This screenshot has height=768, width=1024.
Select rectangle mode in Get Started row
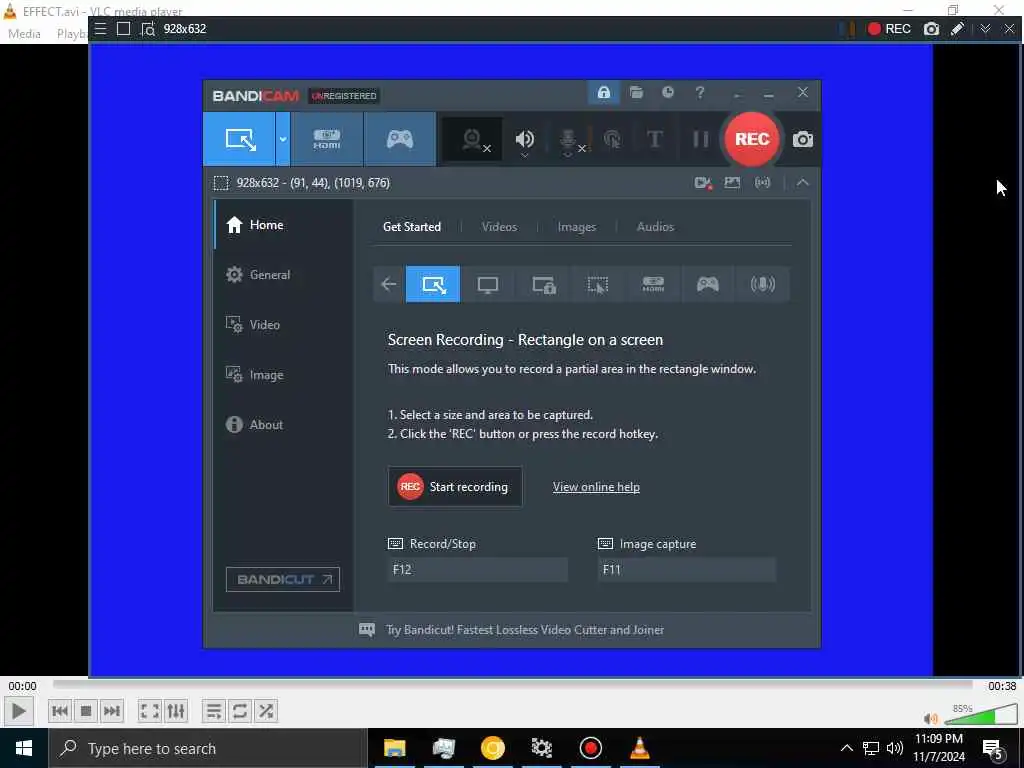(x=433, y=284)
